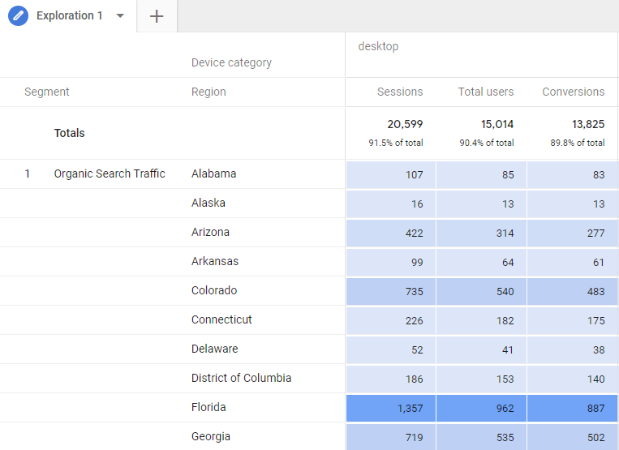Image resolution: width=619 pixels, height=450 pixels.
Task: Click the Florida region row label
Action: (208, 407)
